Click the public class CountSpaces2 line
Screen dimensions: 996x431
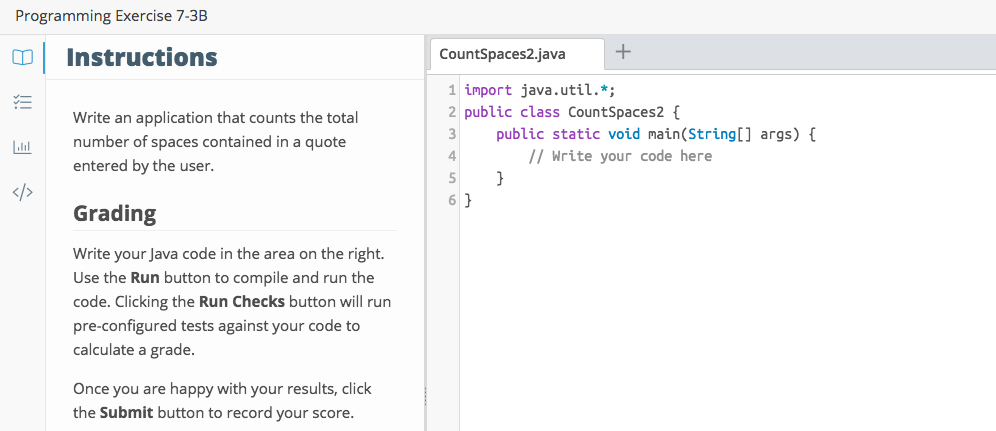pyautogui.click(x=572, y=112)
